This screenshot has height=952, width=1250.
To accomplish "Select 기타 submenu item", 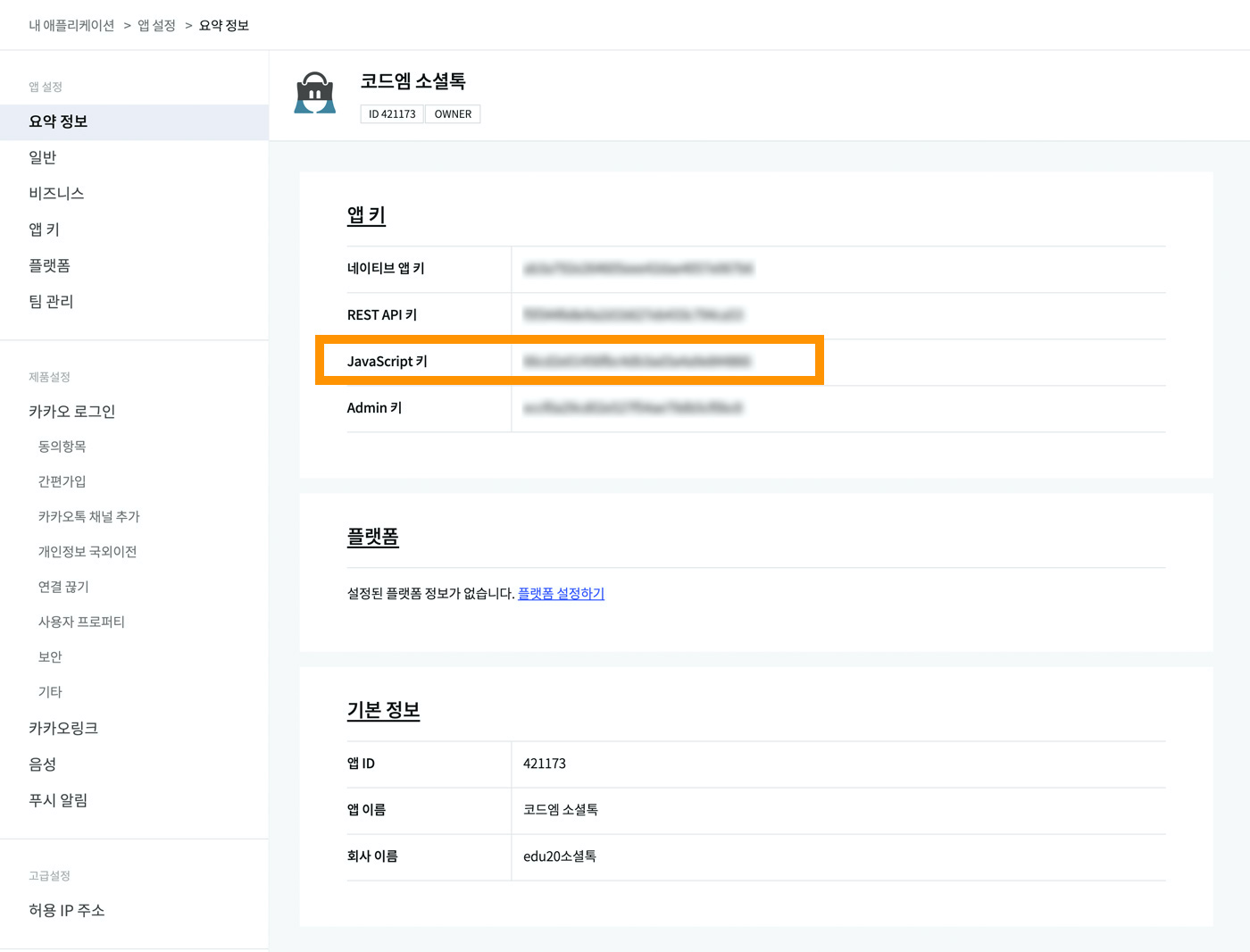I will (50, 691).
